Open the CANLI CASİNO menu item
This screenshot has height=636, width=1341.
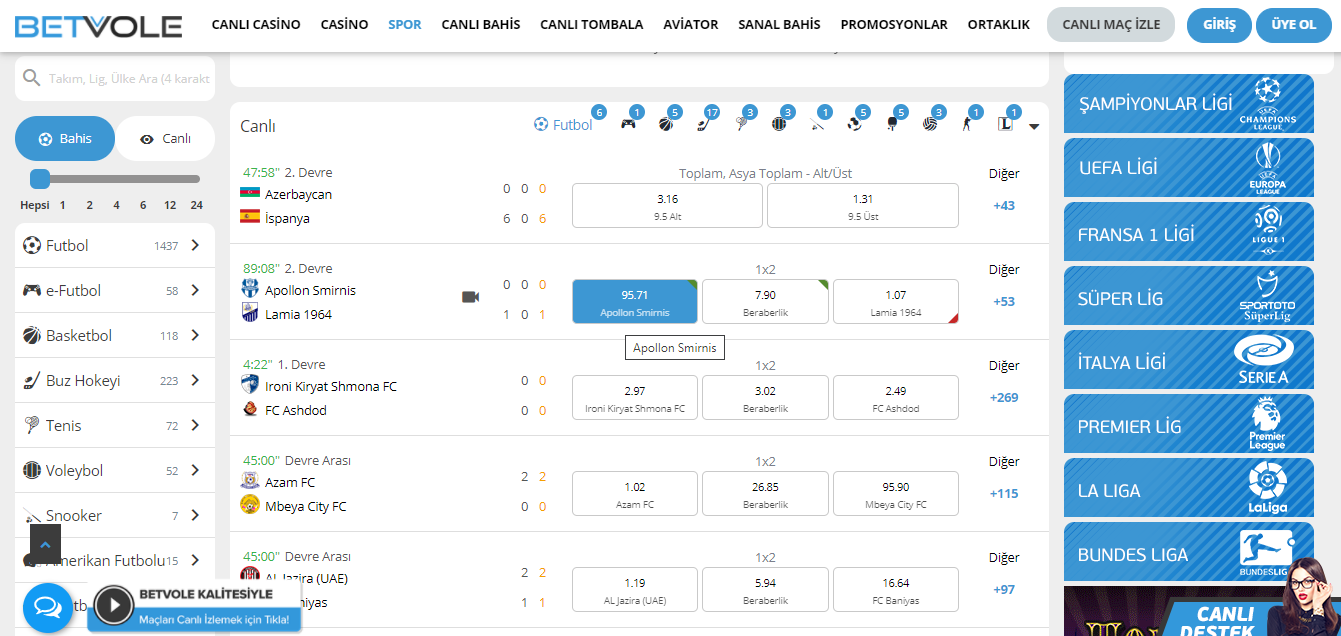point(255,25)
